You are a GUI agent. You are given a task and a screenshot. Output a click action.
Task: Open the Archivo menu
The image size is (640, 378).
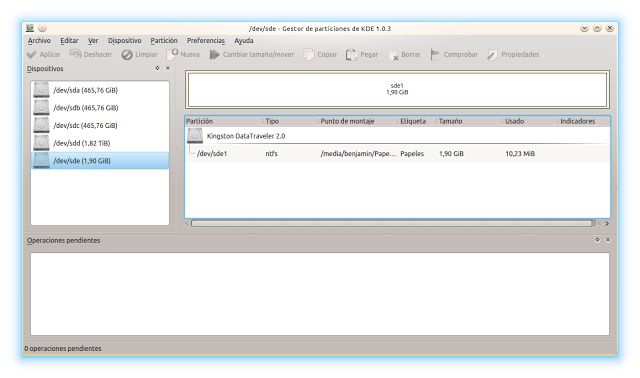tap(39, 40)
